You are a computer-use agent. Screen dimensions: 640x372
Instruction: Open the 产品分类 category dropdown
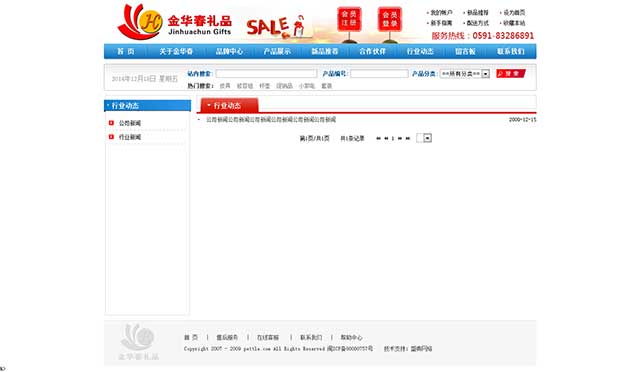pyautogui.click(x=464, y=74)
